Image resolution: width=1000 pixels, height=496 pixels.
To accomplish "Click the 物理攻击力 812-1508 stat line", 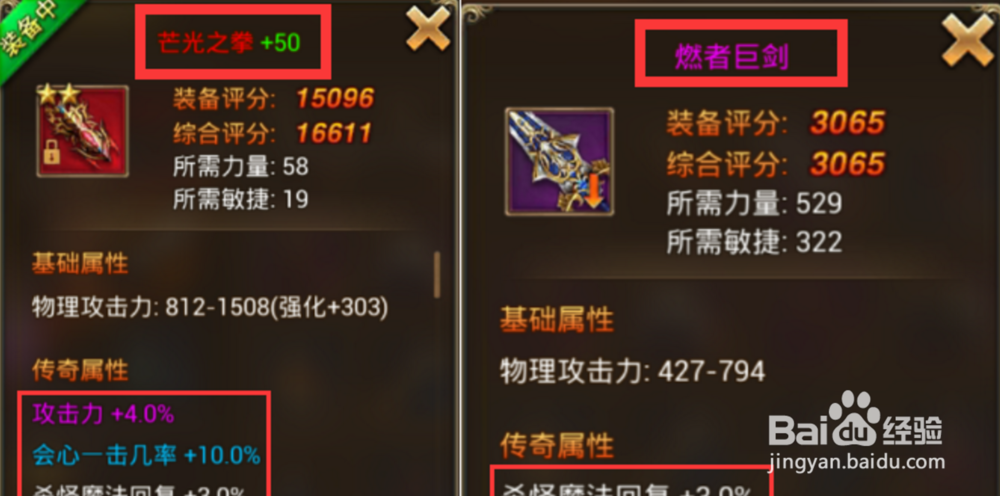I will click(x=210, y=309).
